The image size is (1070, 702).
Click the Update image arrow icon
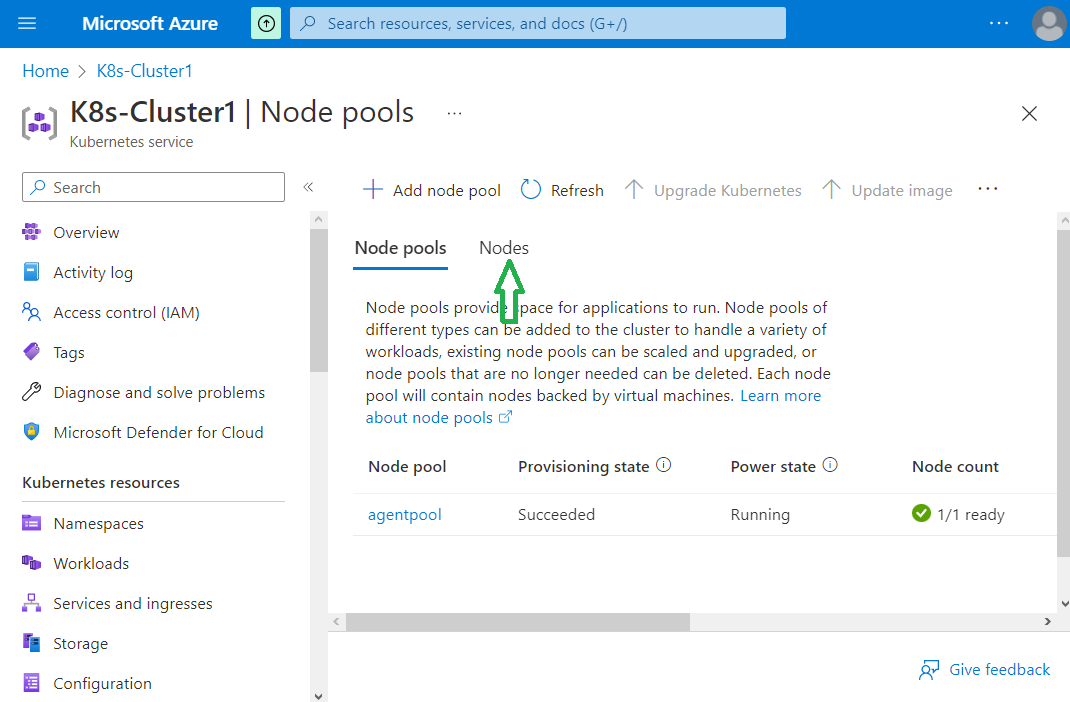coord(831,189)
